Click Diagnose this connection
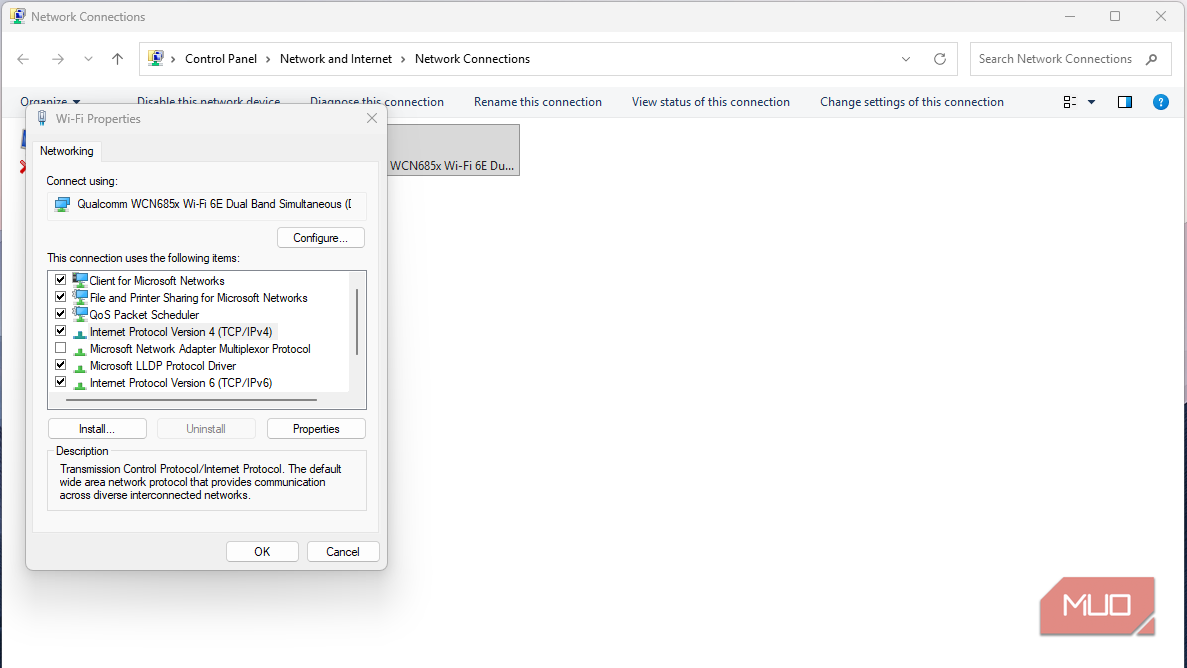 (x=377, y=101)
